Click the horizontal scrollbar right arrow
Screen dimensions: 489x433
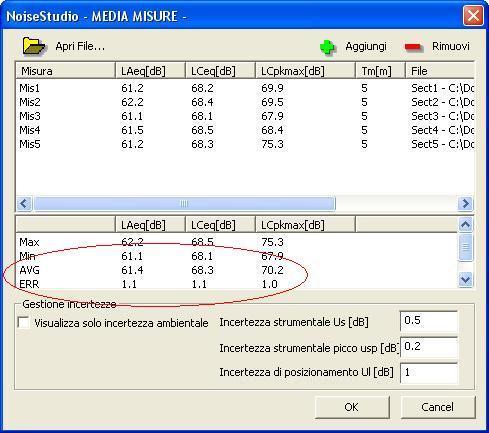coord(465,203)
